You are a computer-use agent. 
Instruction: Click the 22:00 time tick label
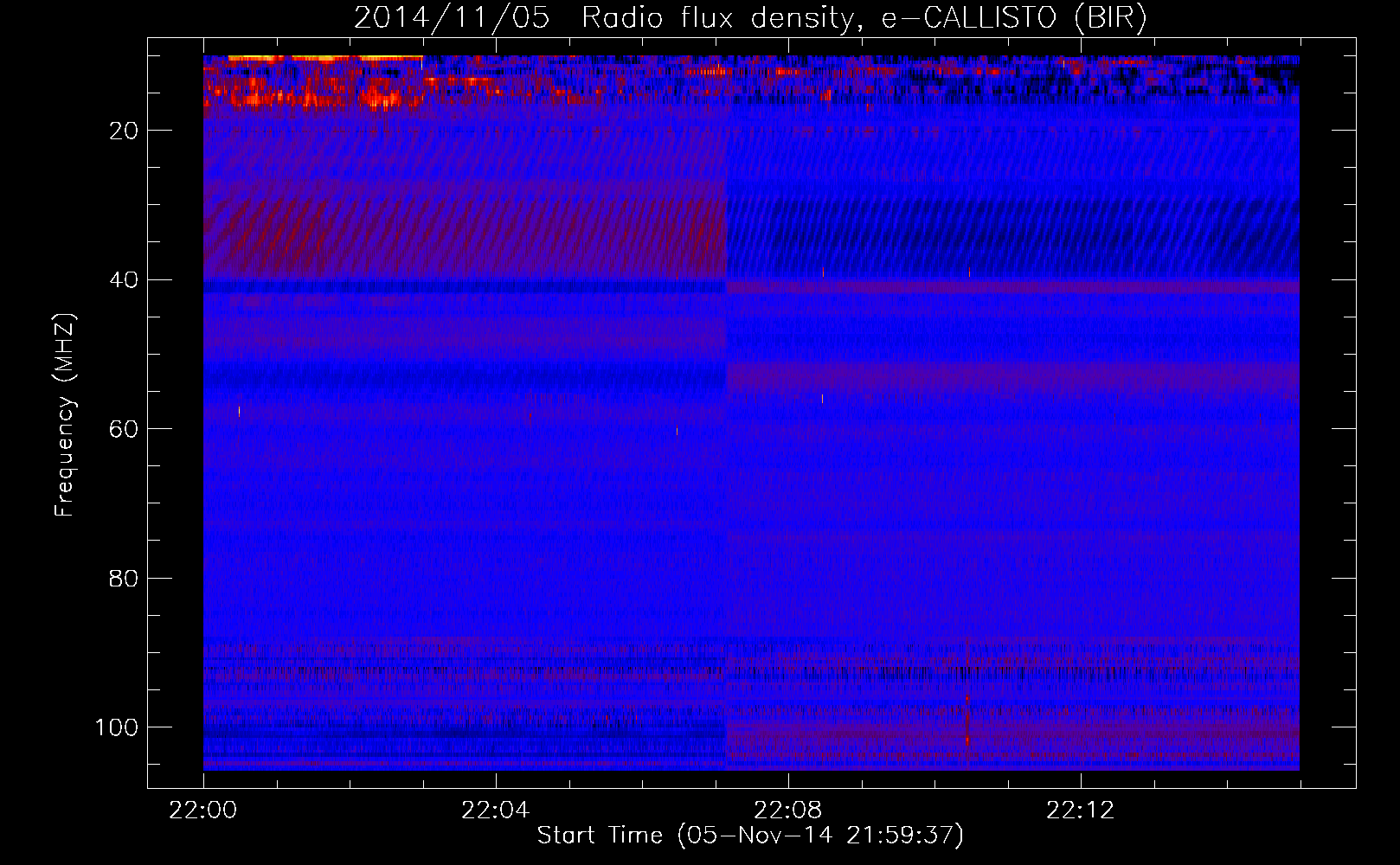[203, 811]
